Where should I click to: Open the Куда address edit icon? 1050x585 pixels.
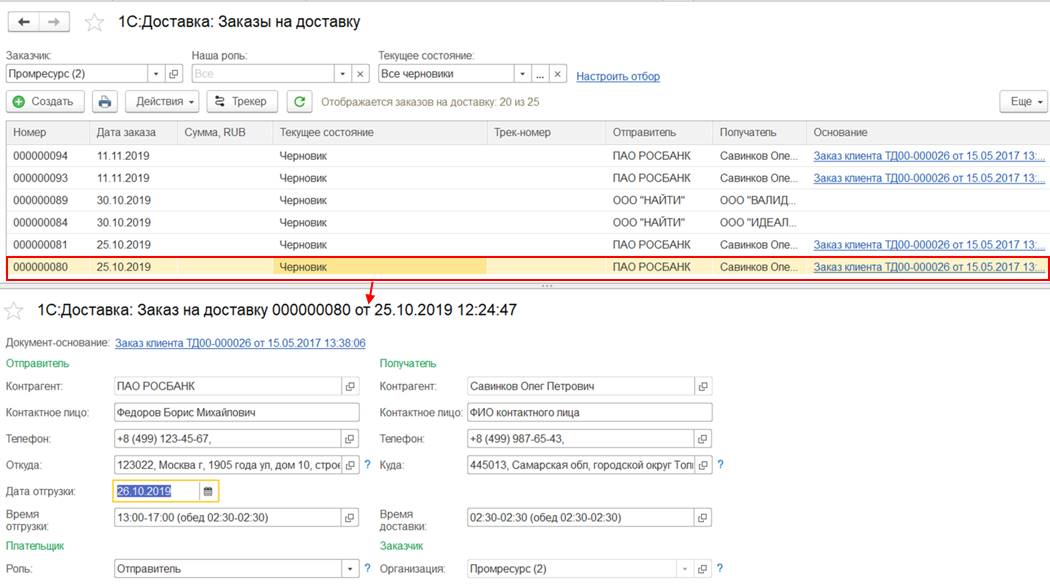coord(703,465)
